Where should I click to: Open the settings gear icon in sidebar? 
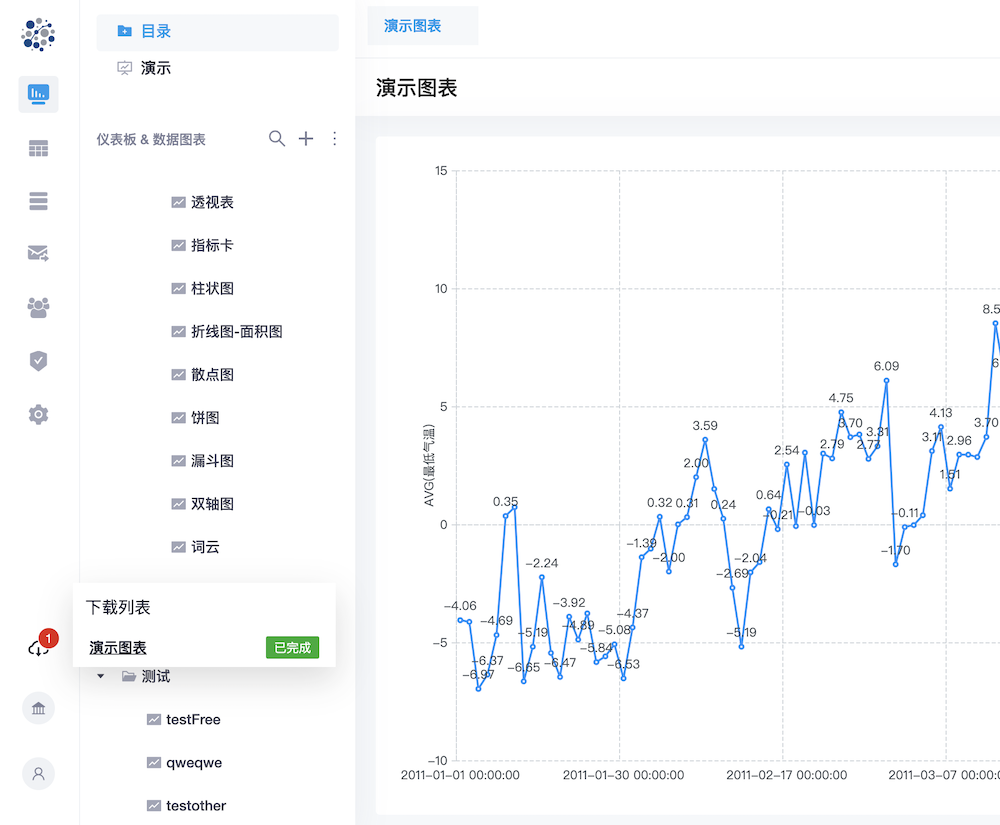pyautogui.click(x=38, y=414)
